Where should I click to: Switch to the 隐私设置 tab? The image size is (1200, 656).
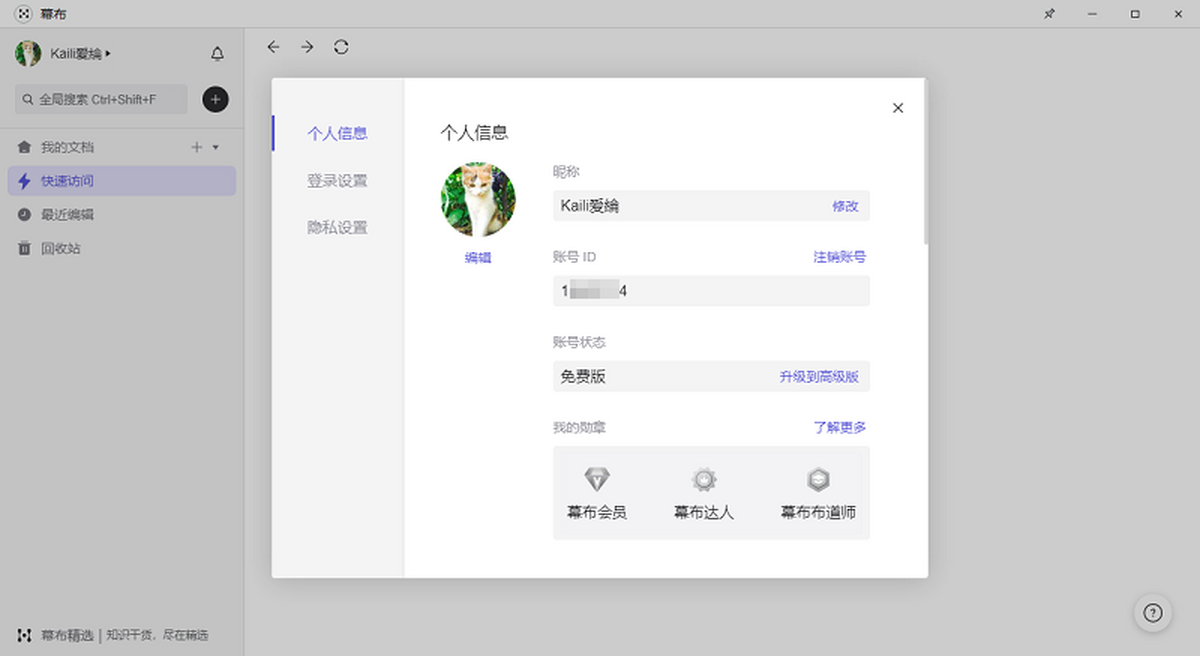tap(337, 228)
